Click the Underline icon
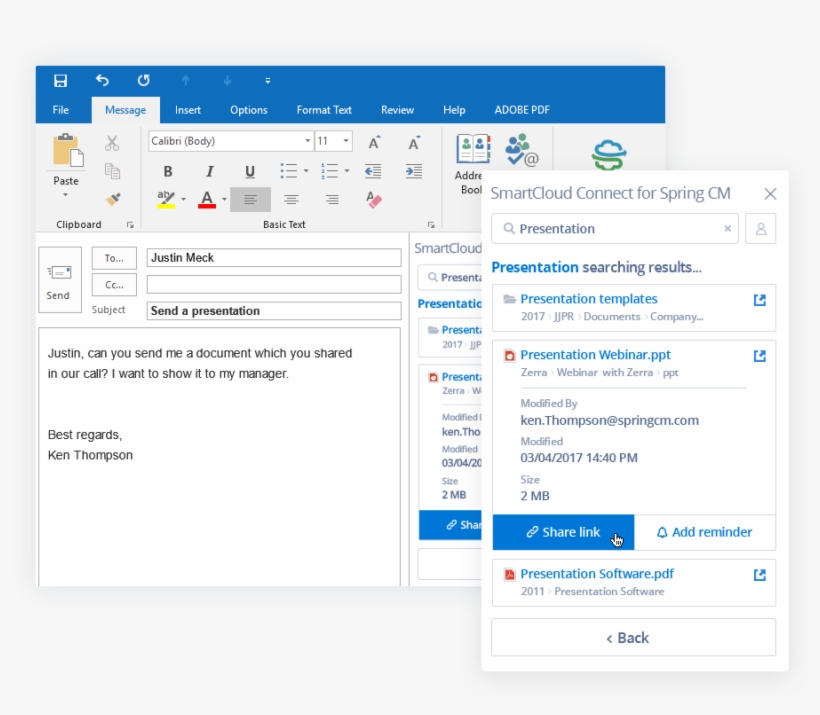820x715 pixels. click(x=249, y=171)
